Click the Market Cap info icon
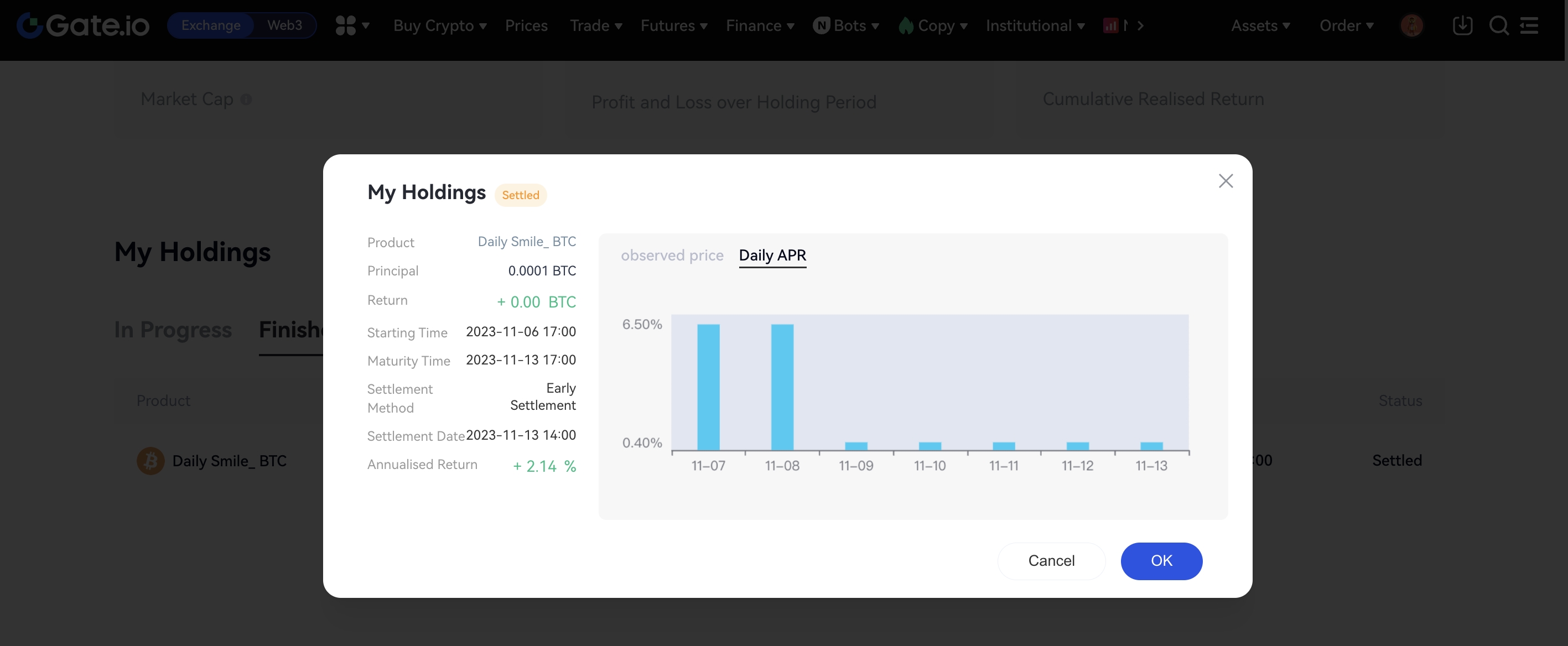This screenshot has height=646, width=1568. [x=246, y=100]
